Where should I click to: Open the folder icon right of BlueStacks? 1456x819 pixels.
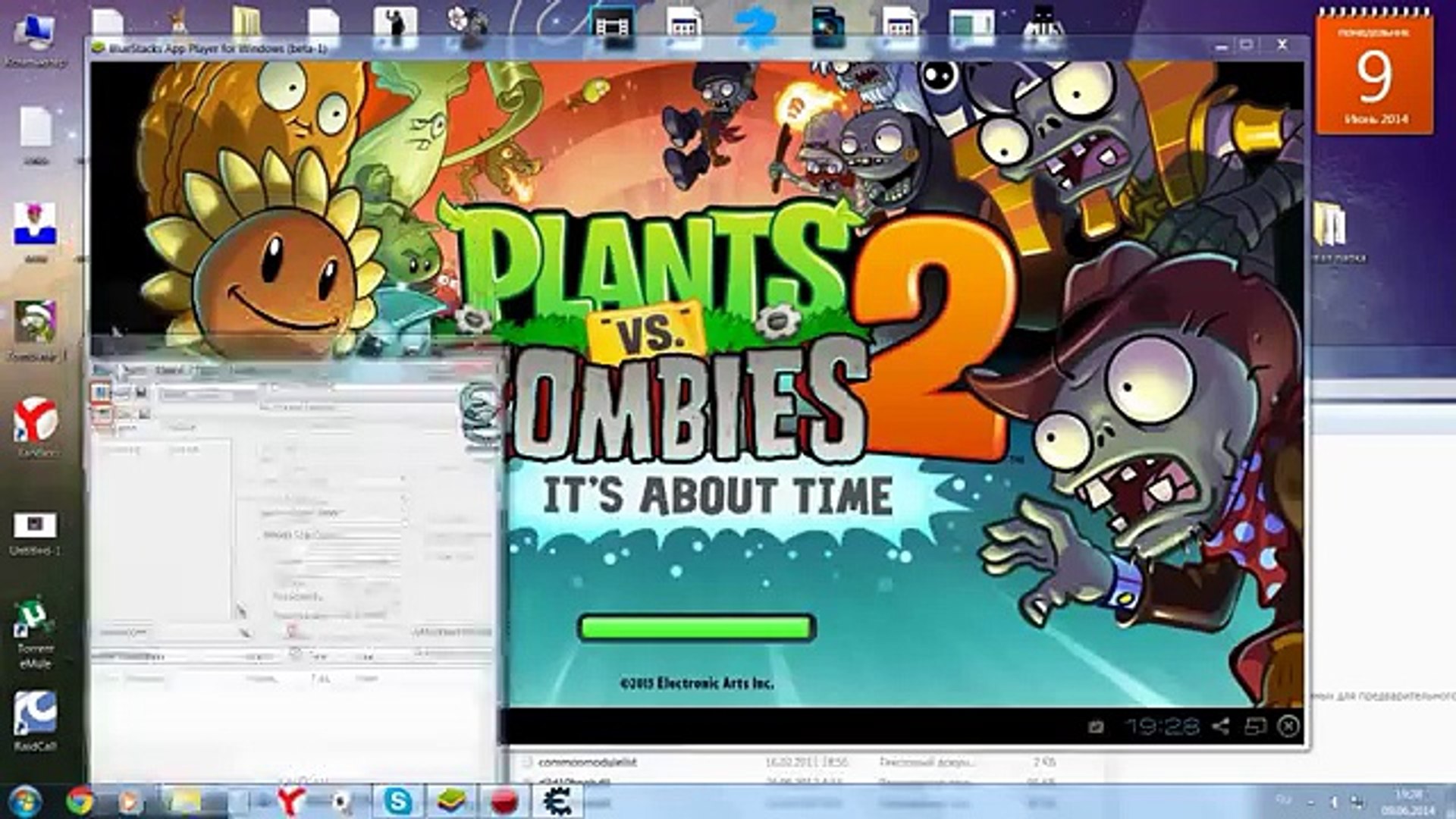click(1333, 230)
